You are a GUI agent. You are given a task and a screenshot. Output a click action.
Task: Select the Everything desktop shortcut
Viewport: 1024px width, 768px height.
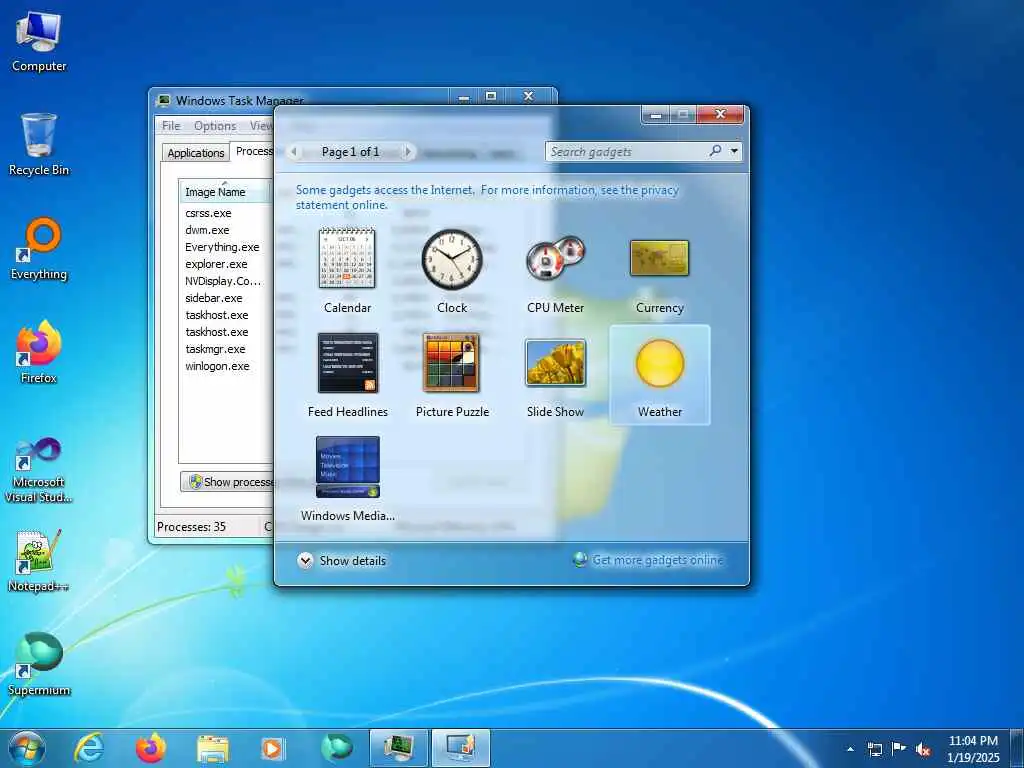(x=39, y=249)
